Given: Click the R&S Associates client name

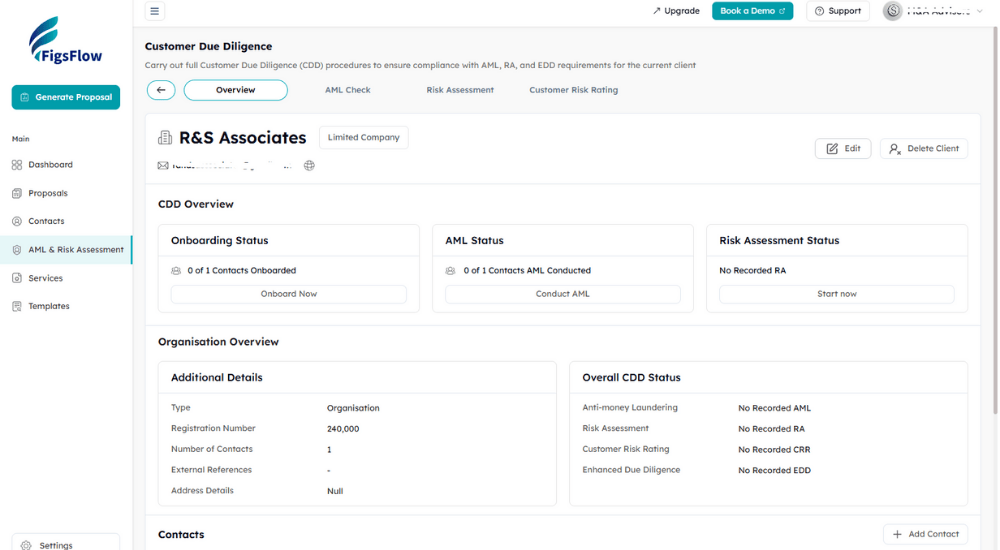Looking at the screenshot, I should (242, 138).
